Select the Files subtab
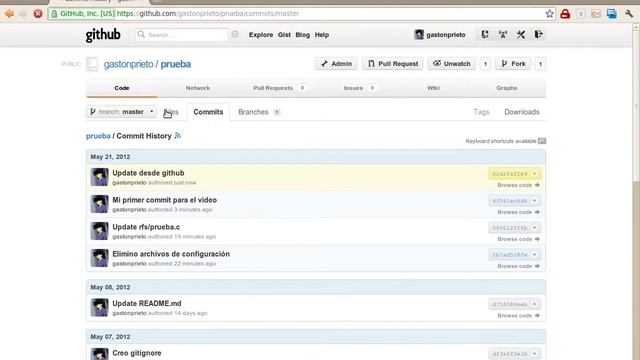The width and height of the screenshot is (640, 360). tap(171, 112)
